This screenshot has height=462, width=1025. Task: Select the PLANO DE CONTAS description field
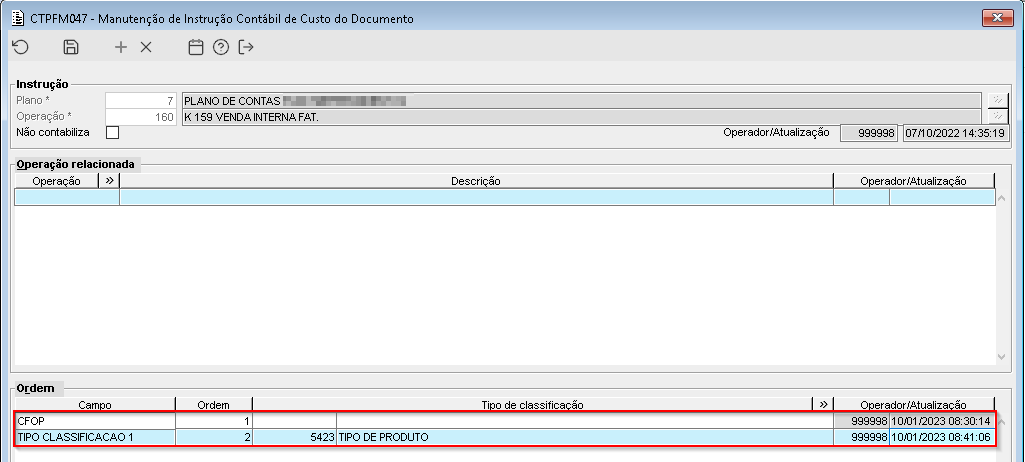[582, 101]
